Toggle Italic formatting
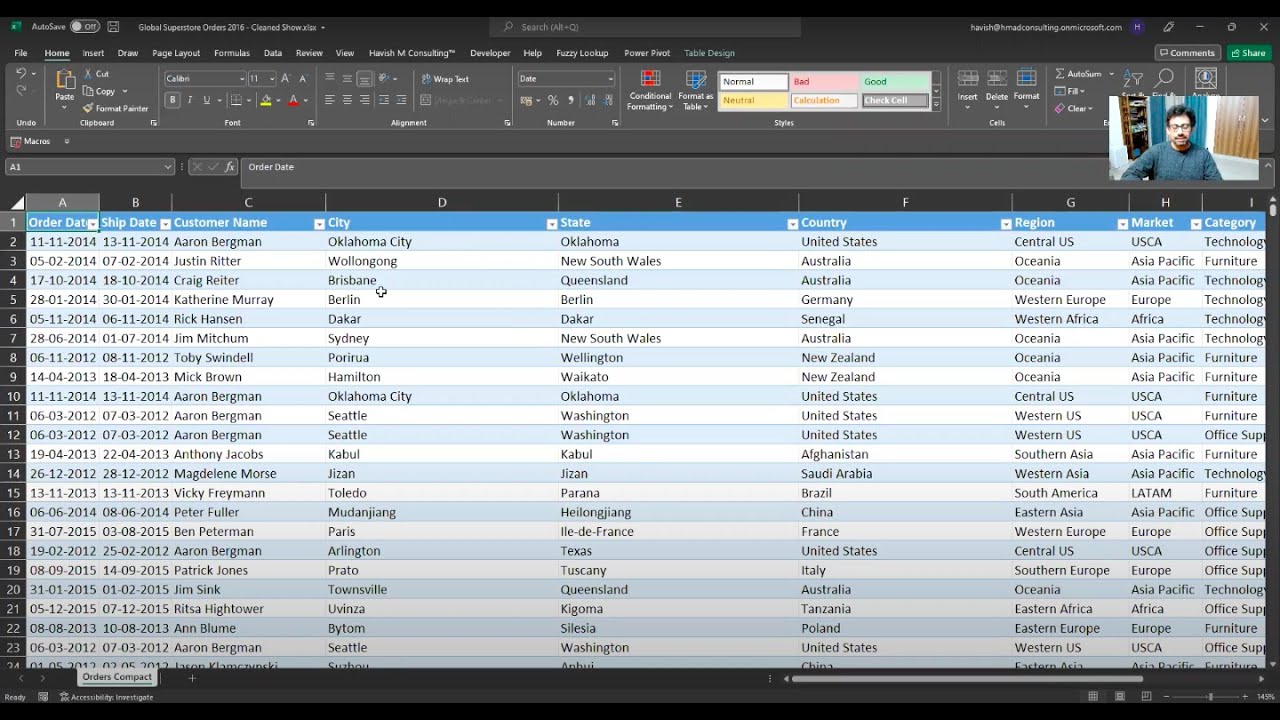The image size is (1280, 720). [190, 100]
